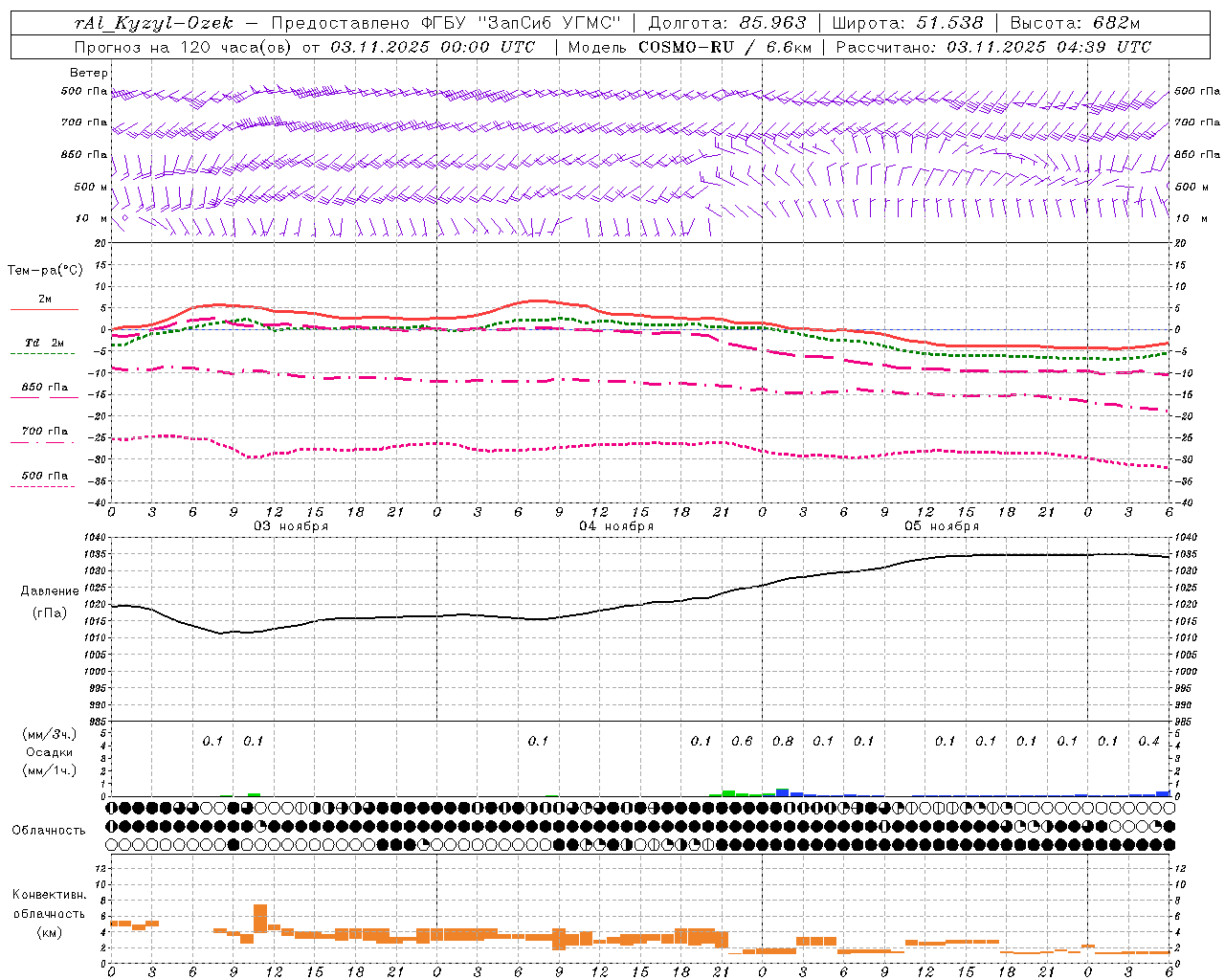Screen dimensions: 1225x980
Task: Click the Осадки precipitation label
Action: [50, 752]
